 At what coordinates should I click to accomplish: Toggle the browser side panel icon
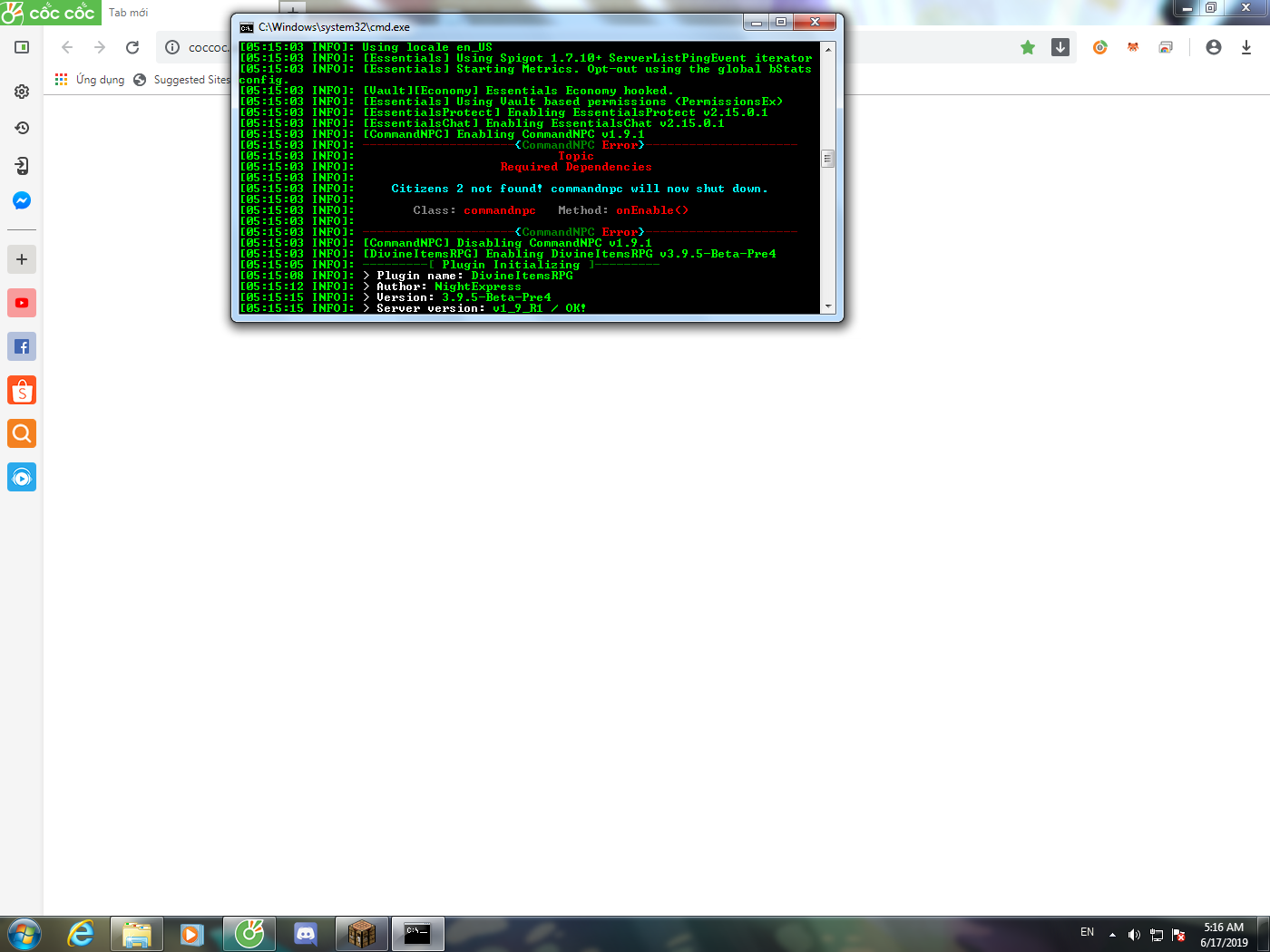(x=22, y=47)
